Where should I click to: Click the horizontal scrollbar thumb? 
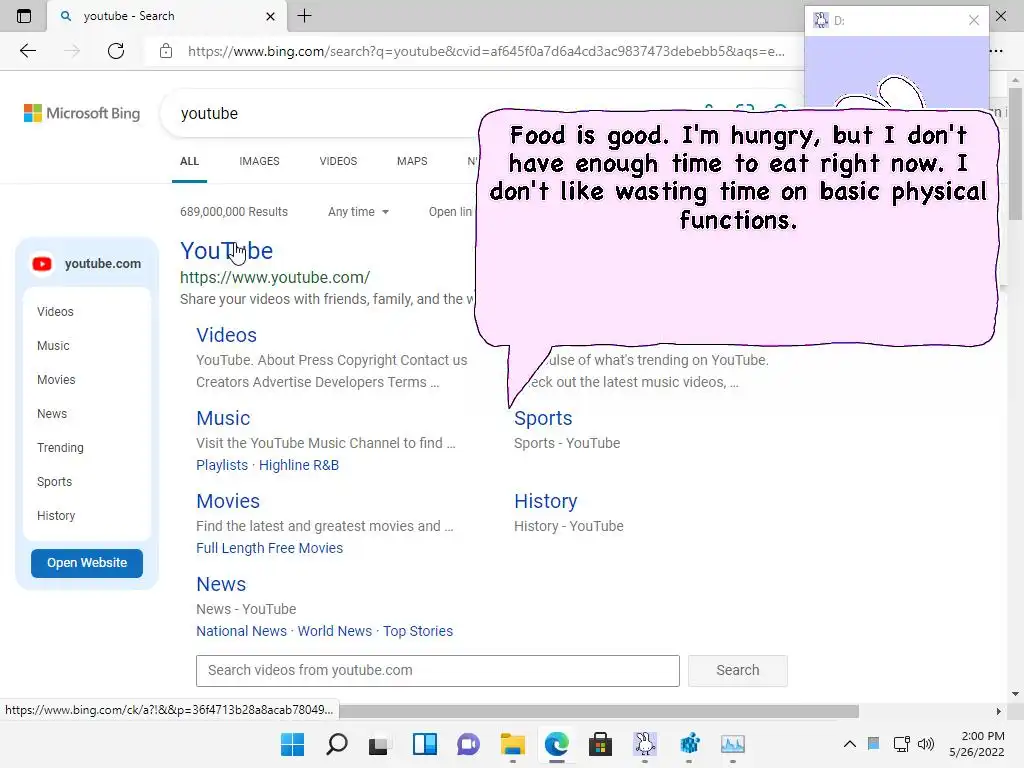coord(598,711)
